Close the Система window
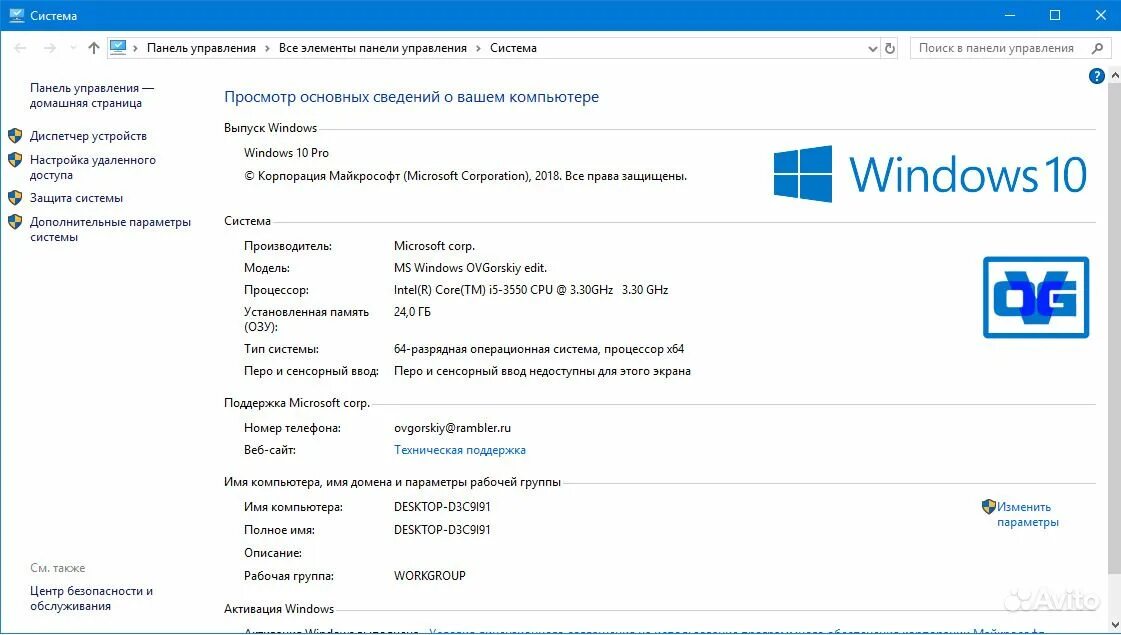Screen dimensions: 1121x635 click(1100, 15)
